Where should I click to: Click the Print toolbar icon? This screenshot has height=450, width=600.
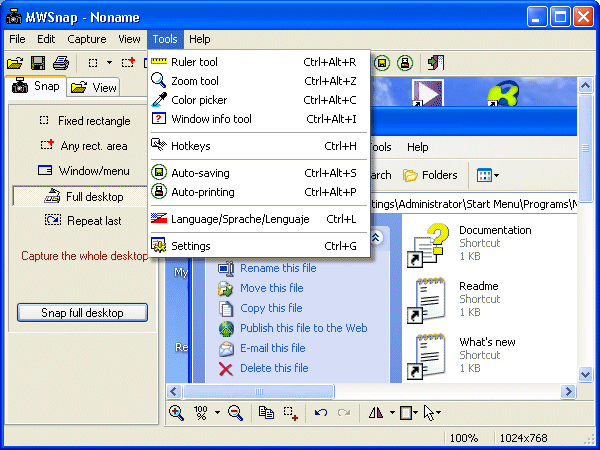61,63
